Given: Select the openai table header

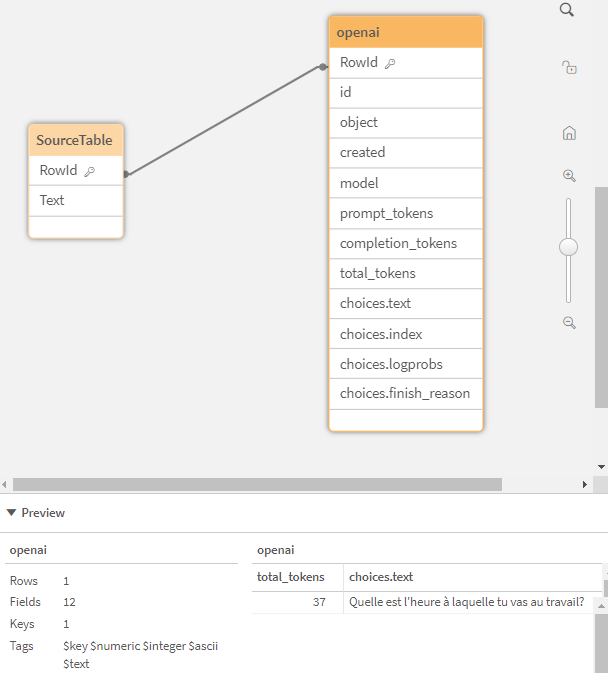Looking at the screenshot, I should coord(405,32).
